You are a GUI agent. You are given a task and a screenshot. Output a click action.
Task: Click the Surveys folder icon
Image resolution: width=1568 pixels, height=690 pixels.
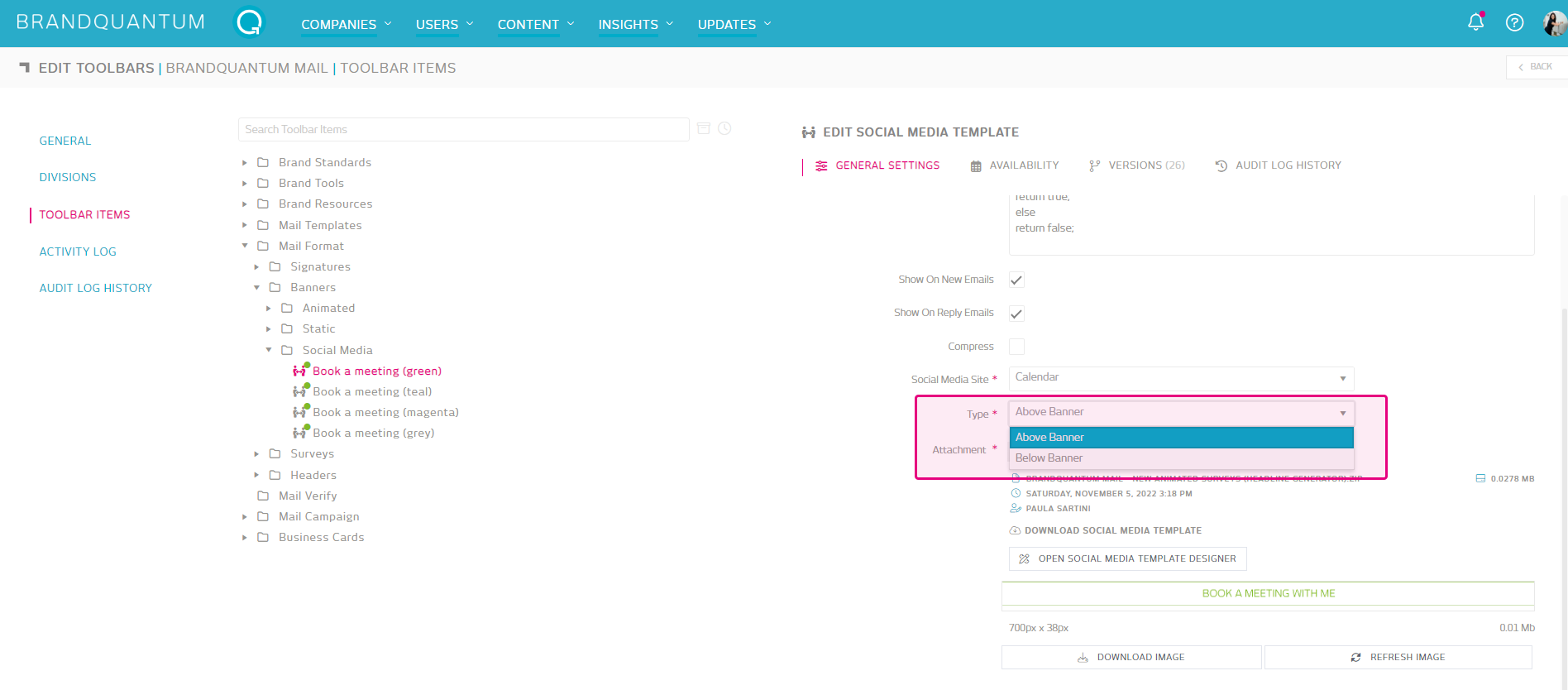pos(275,453)
